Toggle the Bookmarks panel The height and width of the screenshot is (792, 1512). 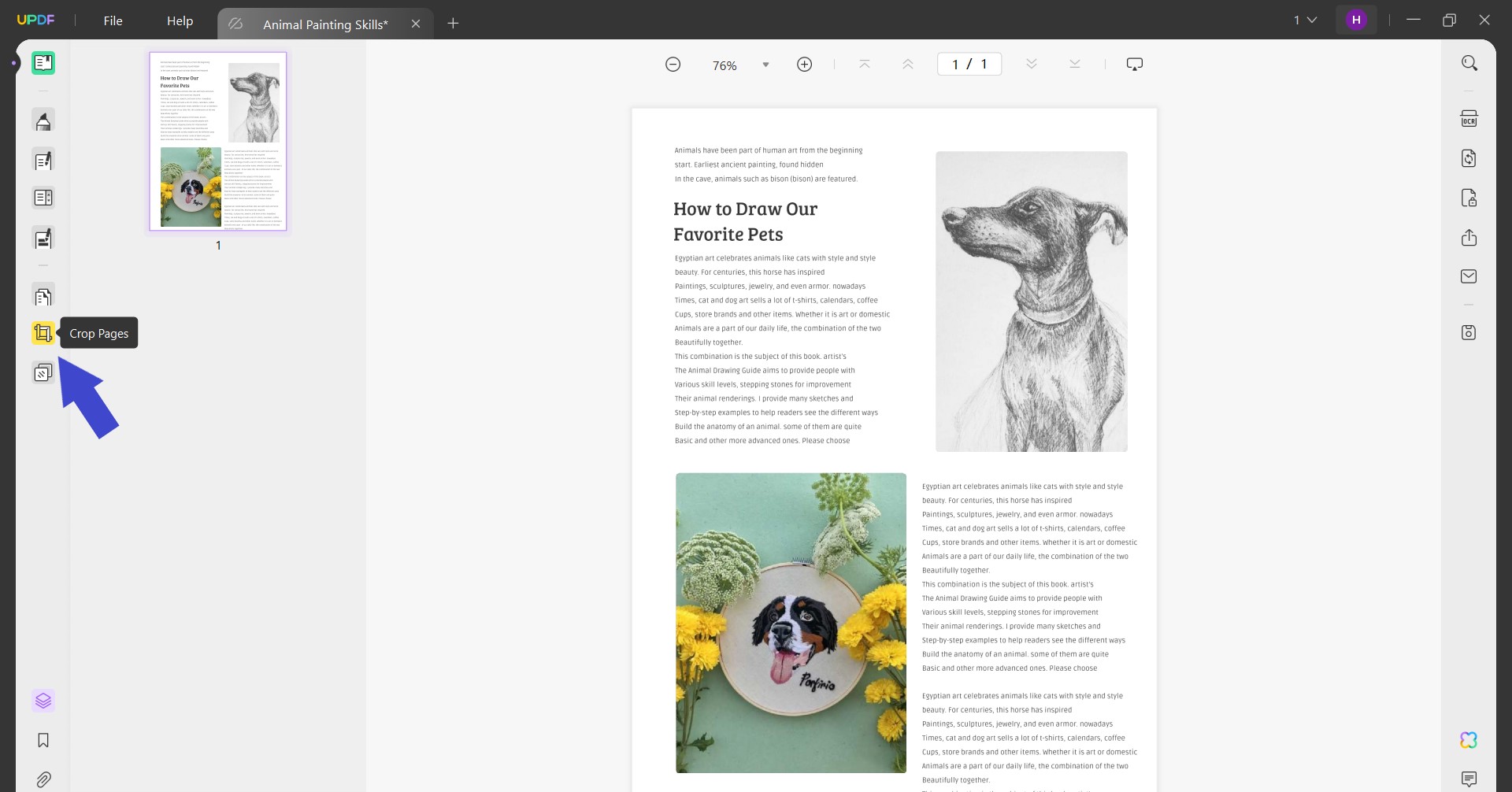tap(43, 740)
